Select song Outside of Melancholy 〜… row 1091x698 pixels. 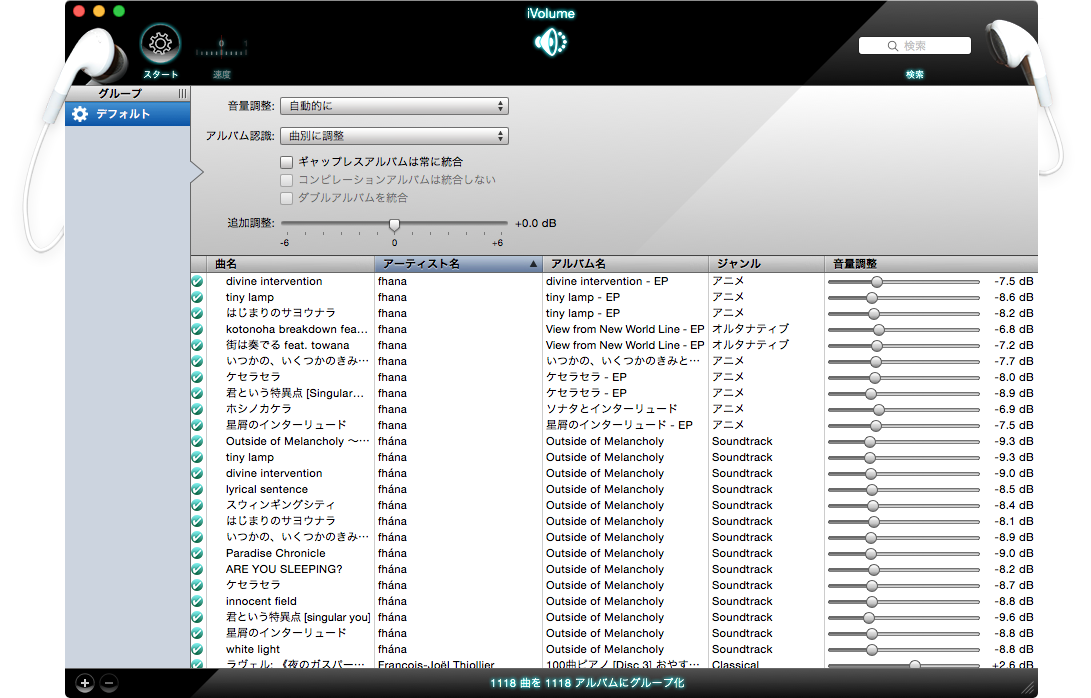(297, 441)
